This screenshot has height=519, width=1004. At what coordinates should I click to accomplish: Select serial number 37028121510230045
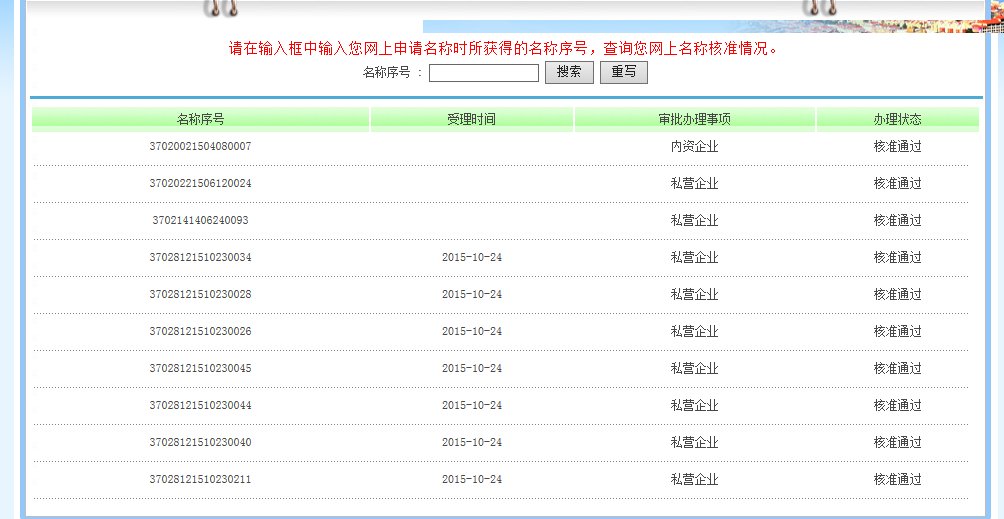tap(200, 369)
